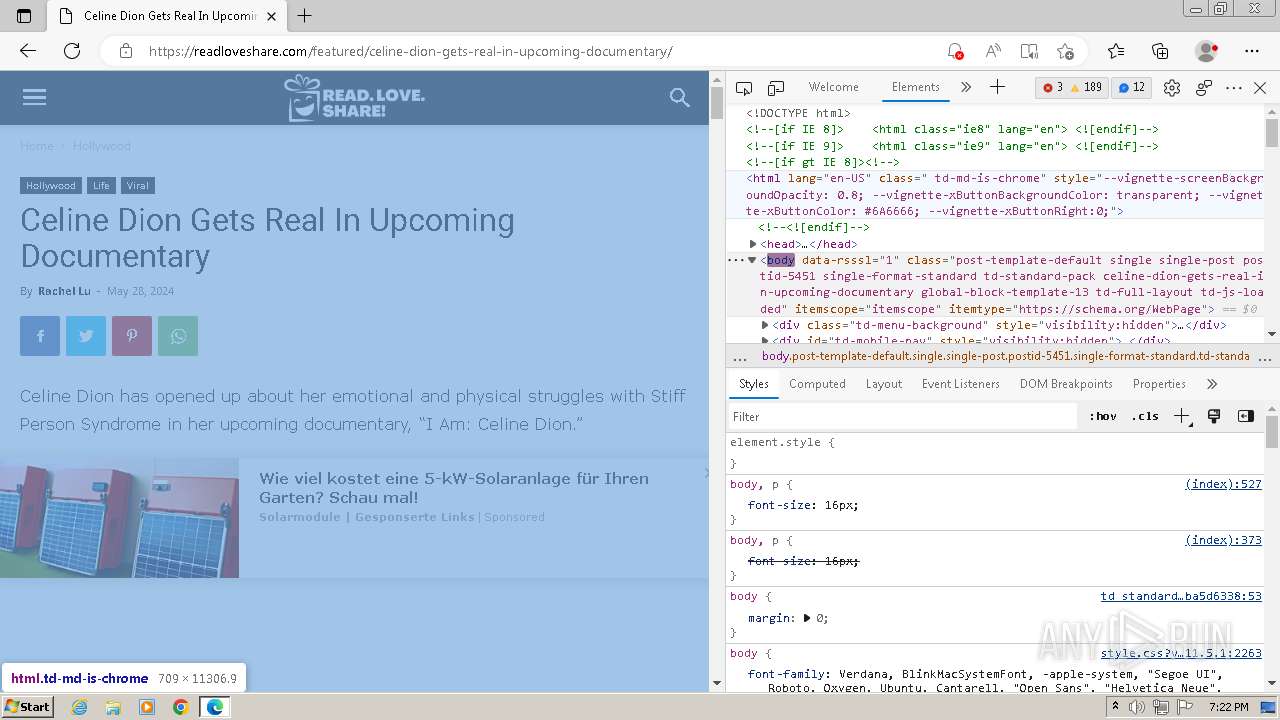Open the website search icon

point(680,97)
